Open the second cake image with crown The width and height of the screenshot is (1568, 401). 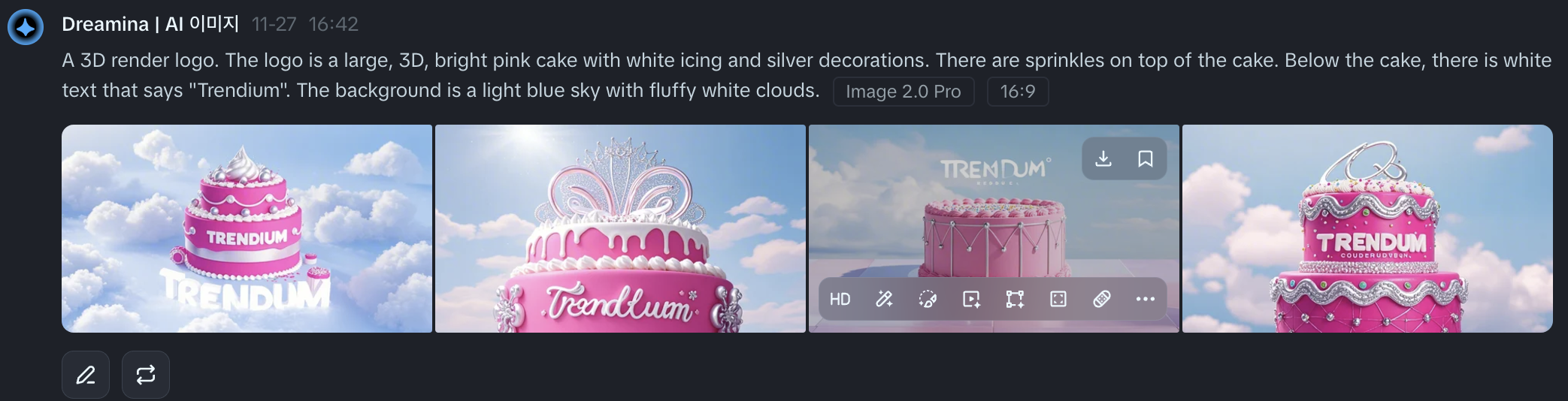pos(620,228)
